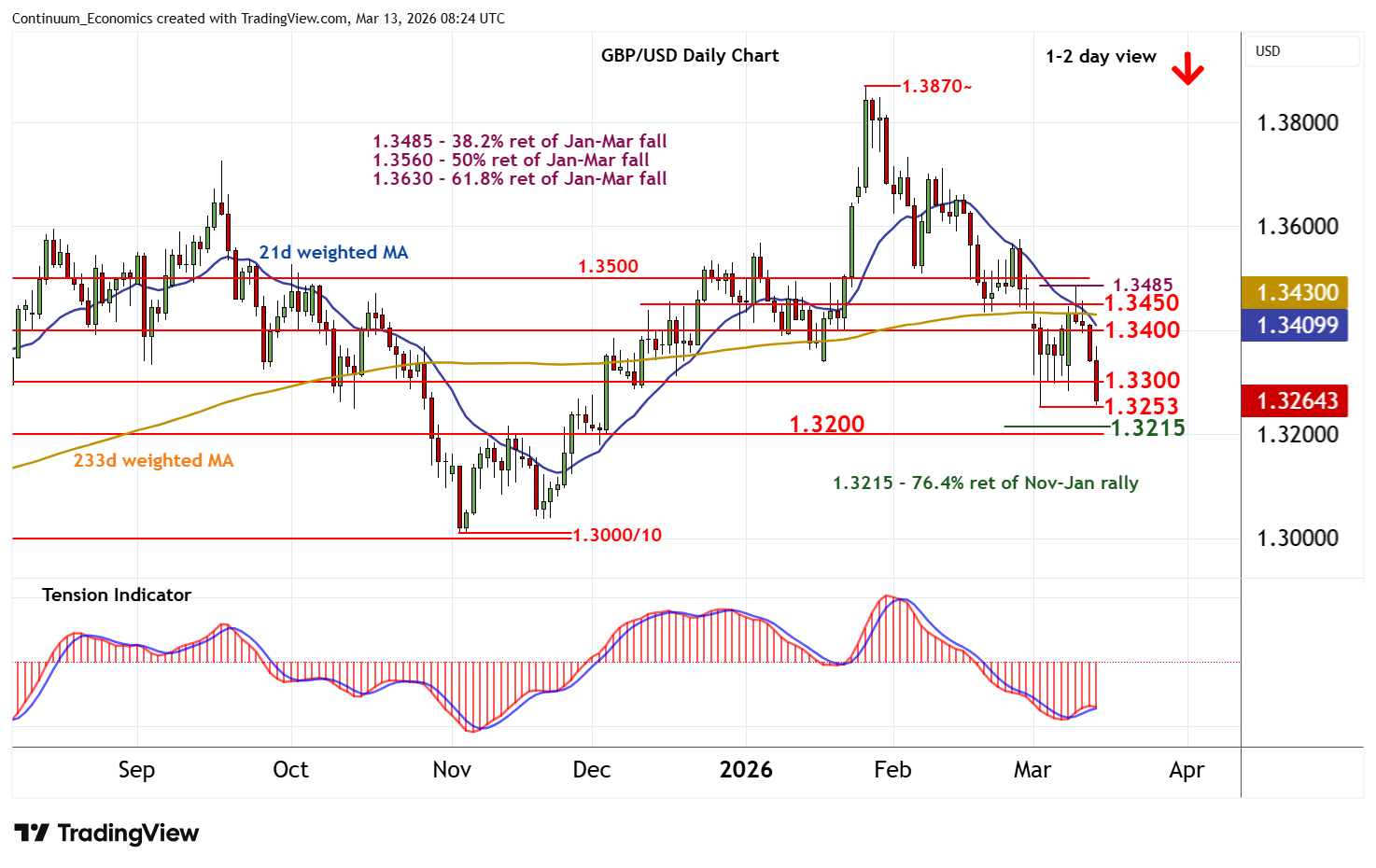Click the Nov label on time axis
Screen dimensions: 1376x868
click(x=452, y=770)
